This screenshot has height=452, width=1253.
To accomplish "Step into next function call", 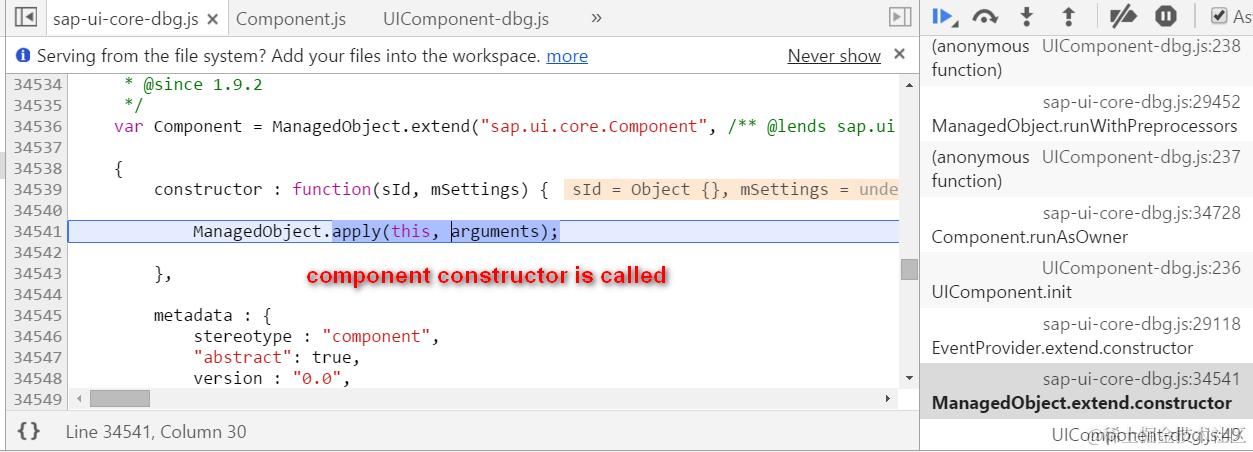I will click(x=1026, y=16).
